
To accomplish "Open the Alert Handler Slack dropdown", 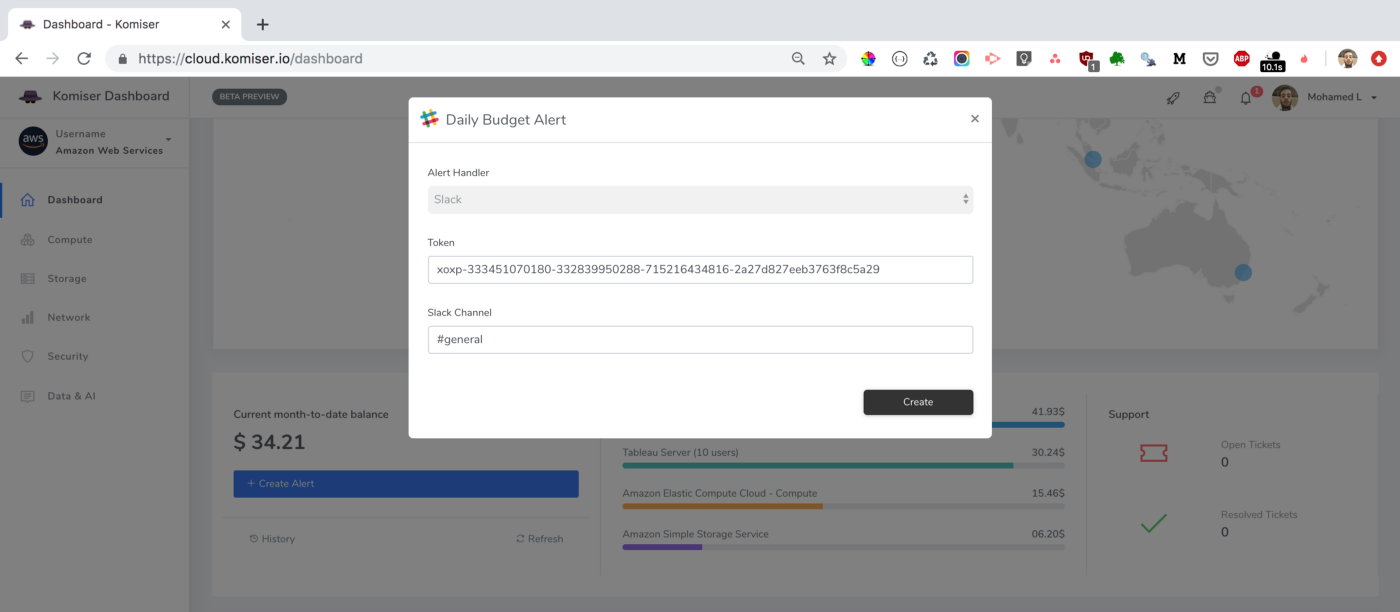I will pos(700,199).
